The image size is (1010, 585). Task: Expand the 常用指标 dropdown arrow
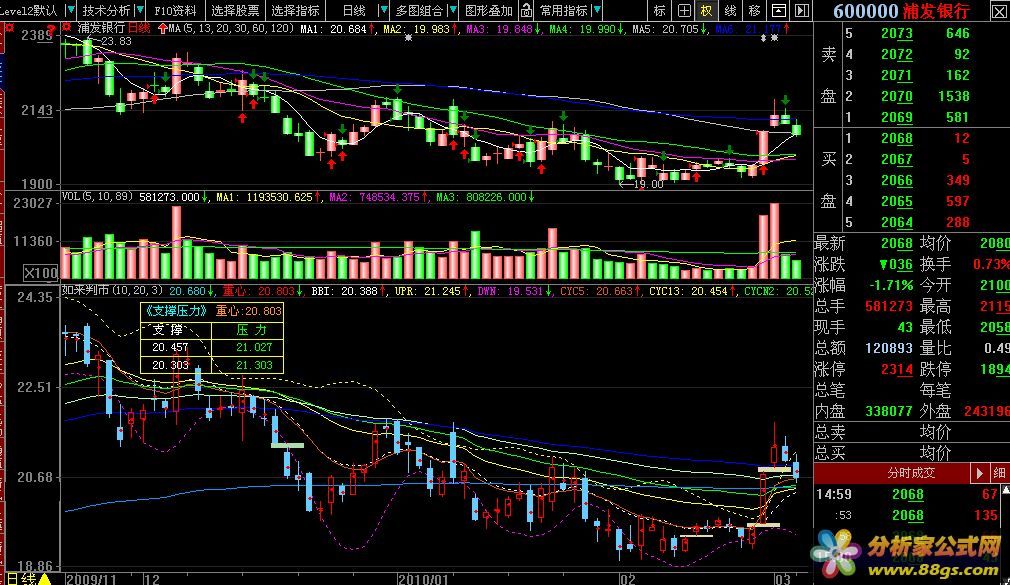[597, 10]
